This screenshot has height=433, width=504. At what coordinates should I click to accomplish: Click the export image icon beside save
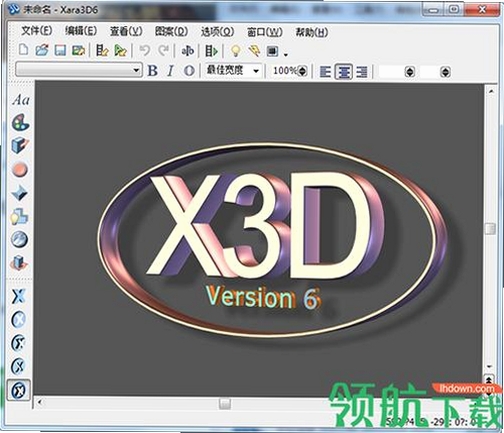(79, 50)
